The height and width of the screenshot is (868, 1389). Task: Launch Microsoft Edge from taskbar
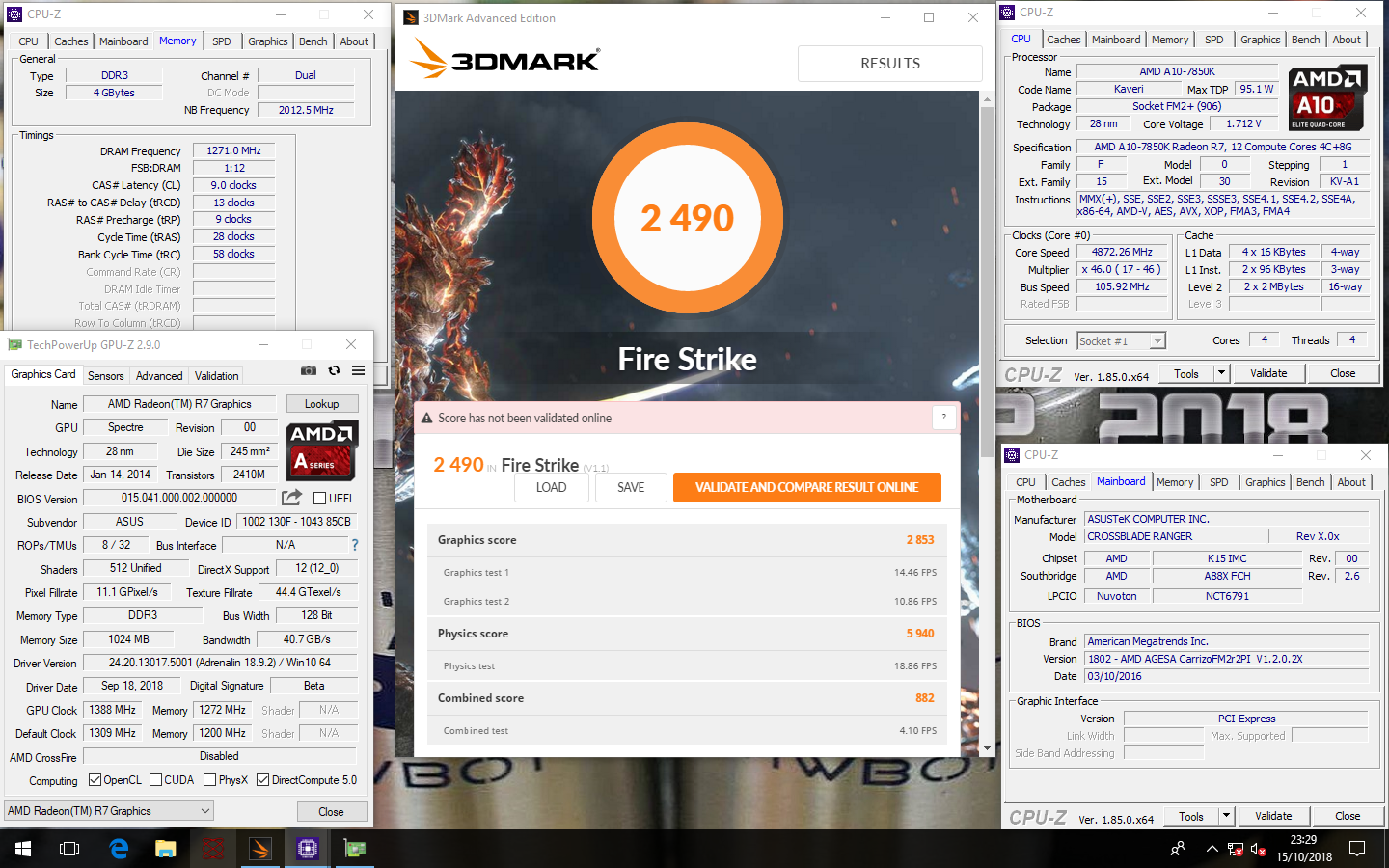click(119, 849)
